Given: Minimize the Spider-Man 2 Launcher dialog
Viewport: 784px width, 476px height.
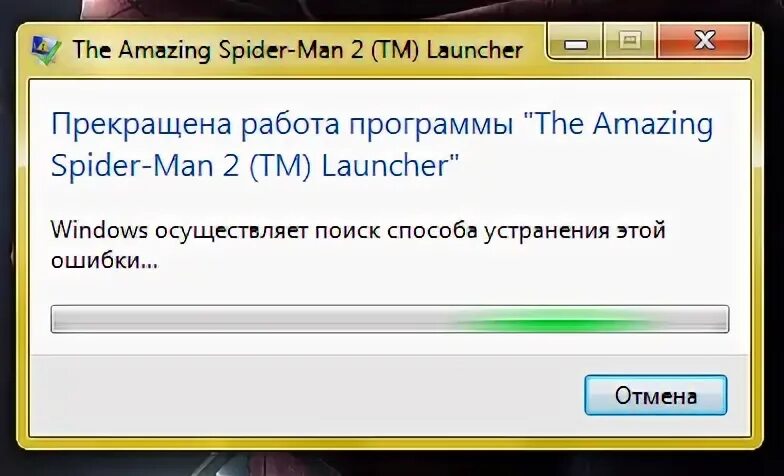Looking at the screenshot, I should [576, 42].
